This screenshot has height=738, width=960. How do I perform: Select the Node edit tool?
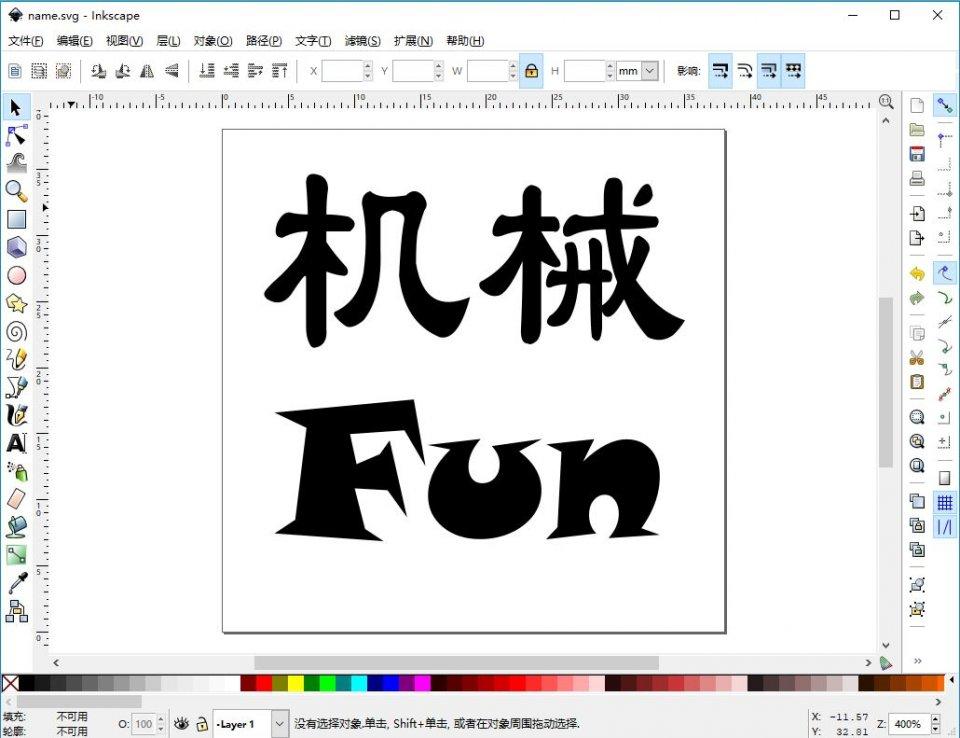[x=16, y=135]
